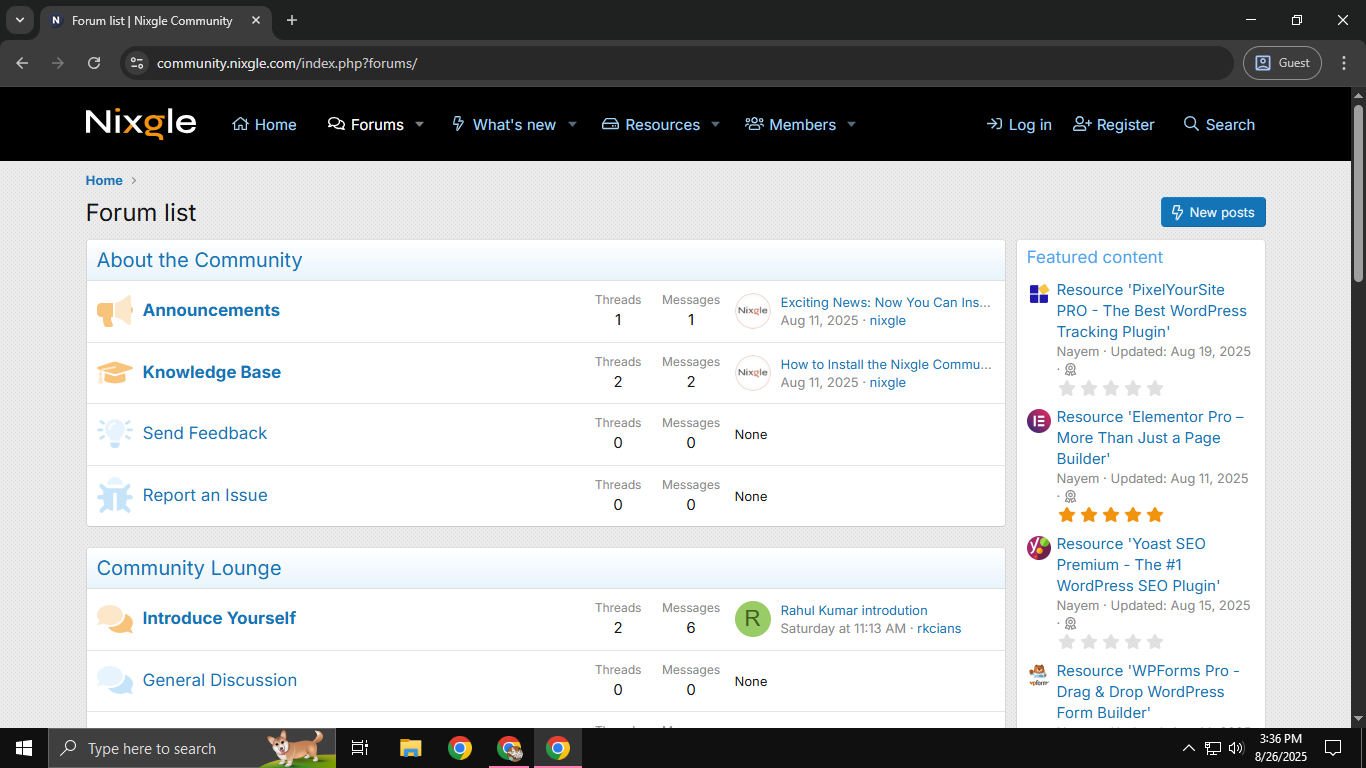Screen dimensions: 1366x768
Task: Open the Elementor Pro resource title link
Action: click(1150, 438)
